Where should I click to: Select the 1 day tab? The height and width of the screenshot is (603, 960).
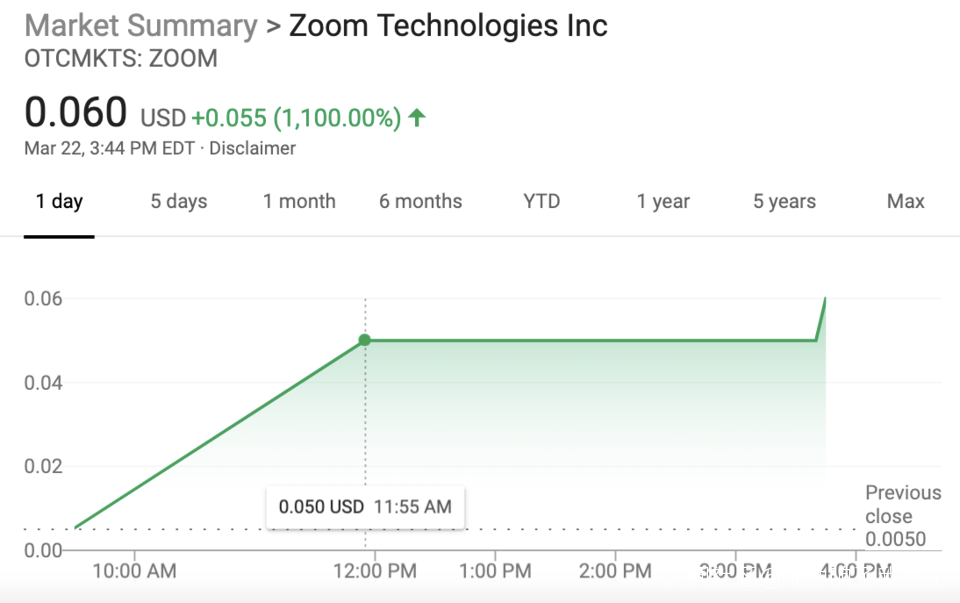(59, 202)
